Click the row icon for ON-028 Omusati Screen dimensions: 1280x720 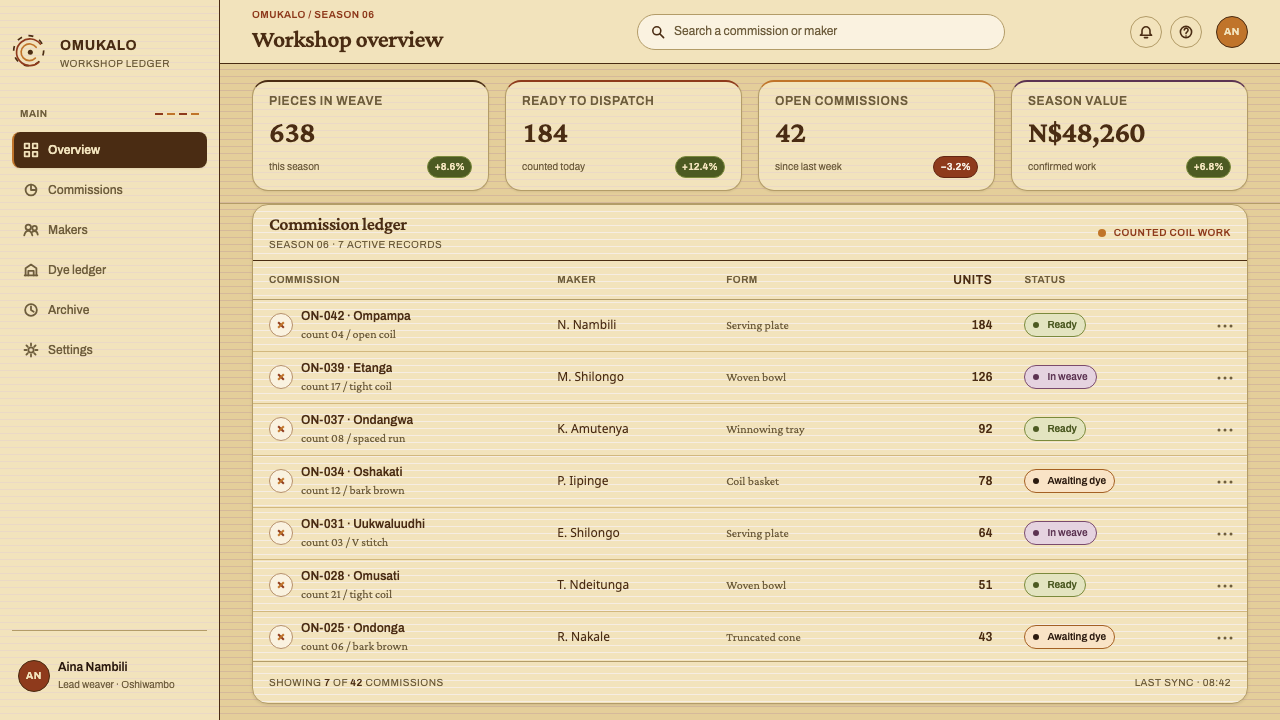pyautogui.click(x=281, y=585)
